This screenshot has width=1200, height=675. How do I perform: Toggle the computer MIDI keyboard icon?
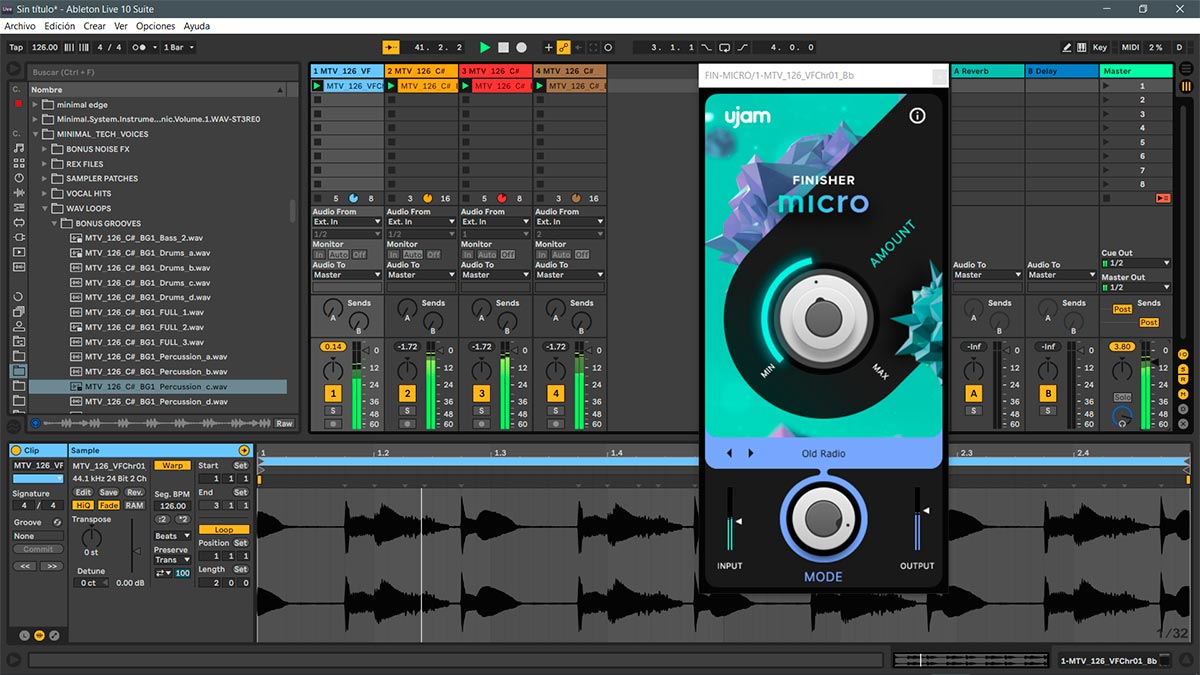1082,47
